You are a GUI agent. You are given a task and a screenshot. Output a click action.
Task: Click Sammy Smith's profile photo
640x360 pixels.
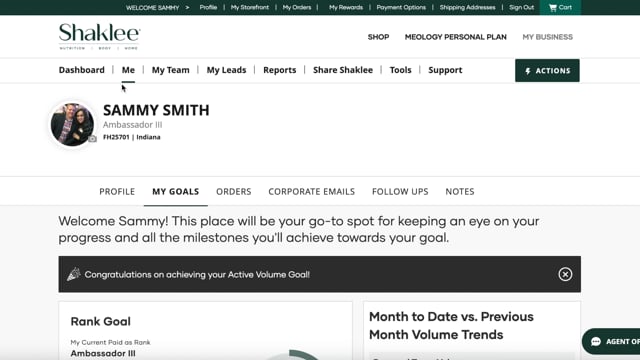[72, 124]
